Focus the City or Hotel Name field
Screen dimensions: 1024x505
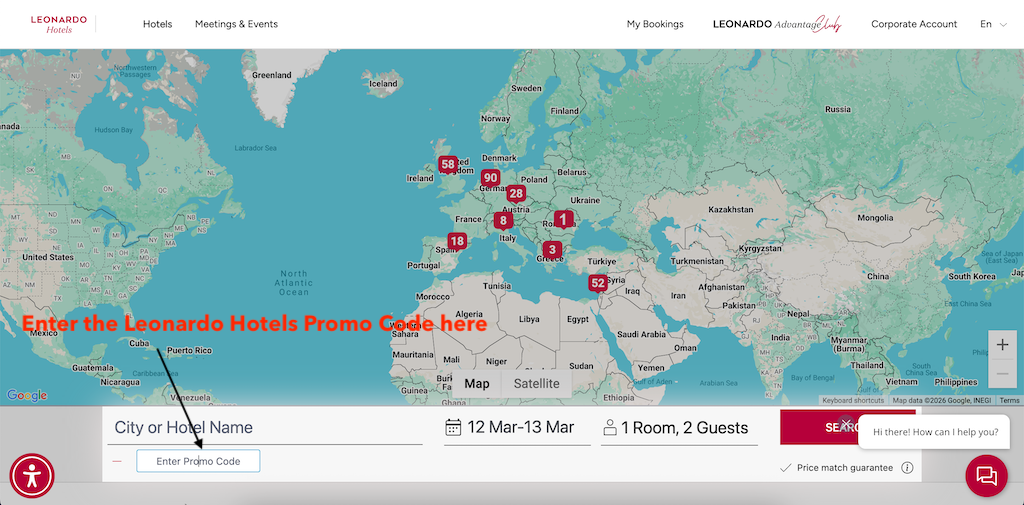point(265,428)
